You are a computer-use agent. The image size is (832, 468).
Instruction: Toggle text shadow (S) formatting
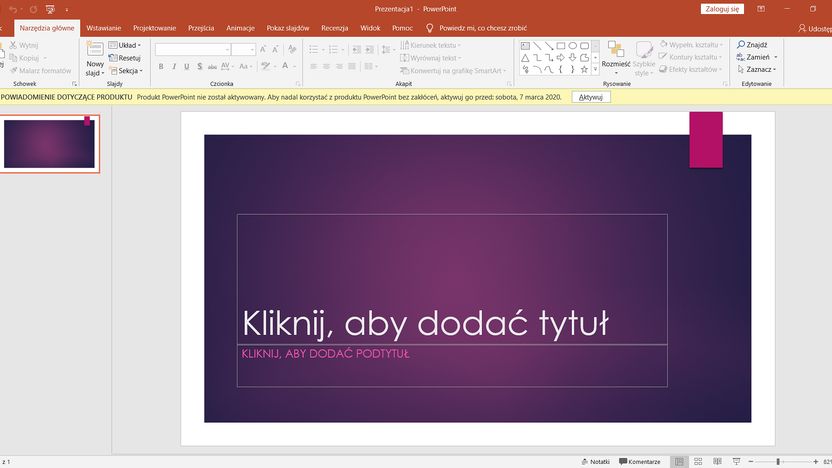(x=200, y=66)
